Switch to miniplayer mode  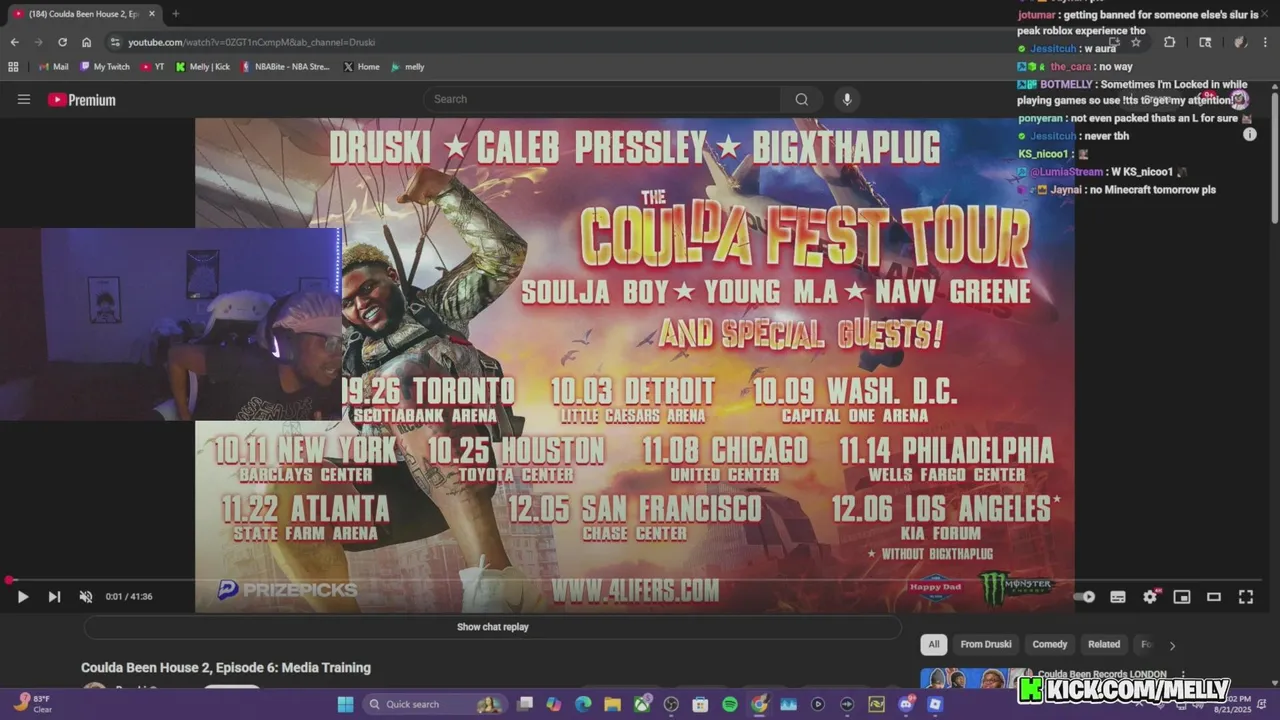pyautogui.click(x=1182, y=597)
